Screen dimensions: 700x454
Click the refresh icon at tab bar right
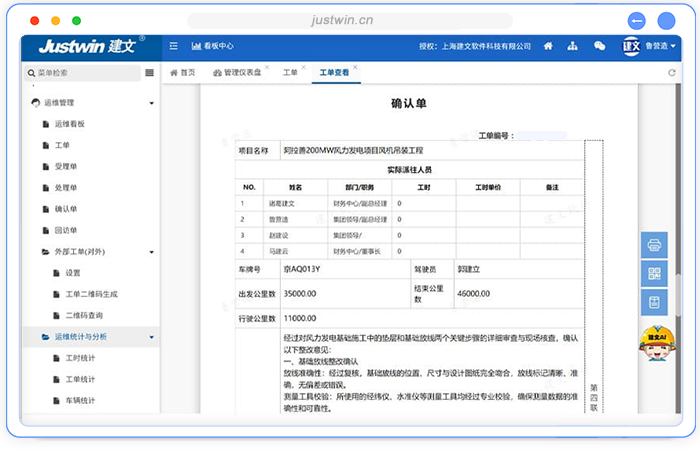[x=670, y=73]
